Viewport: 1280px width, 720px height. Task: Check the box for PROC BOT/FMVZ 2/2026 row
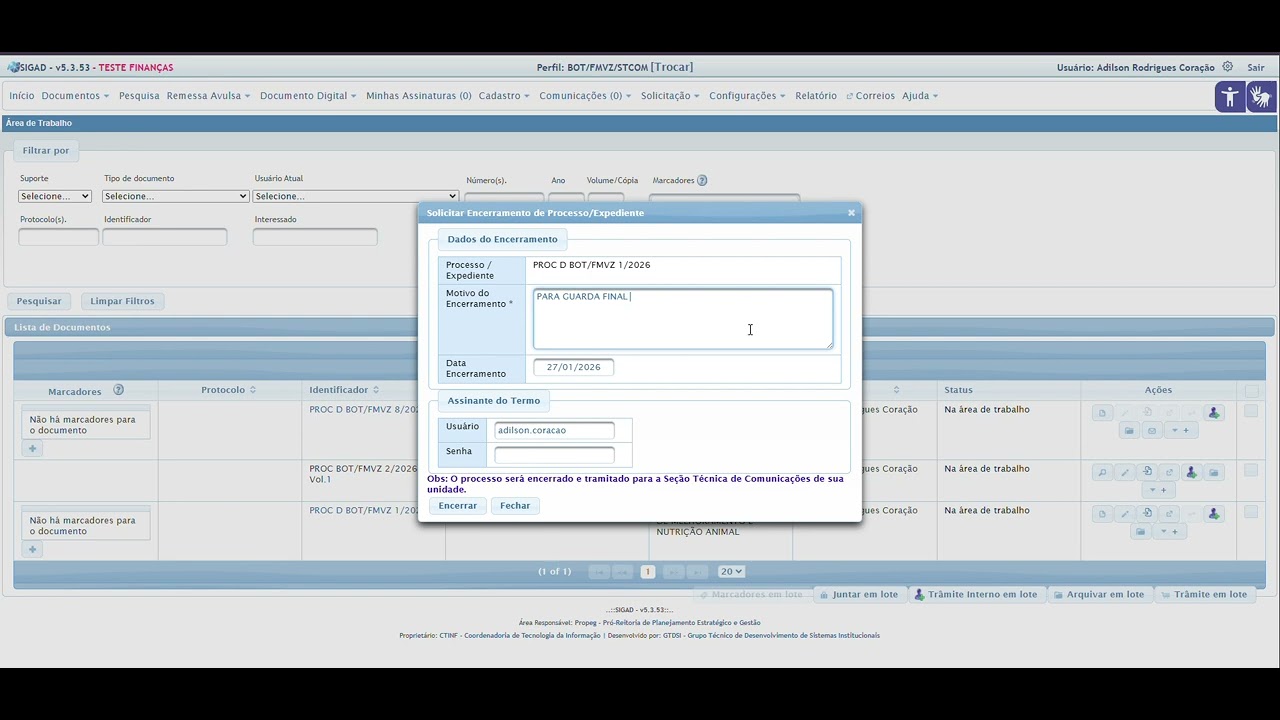tap(1250, 470)
